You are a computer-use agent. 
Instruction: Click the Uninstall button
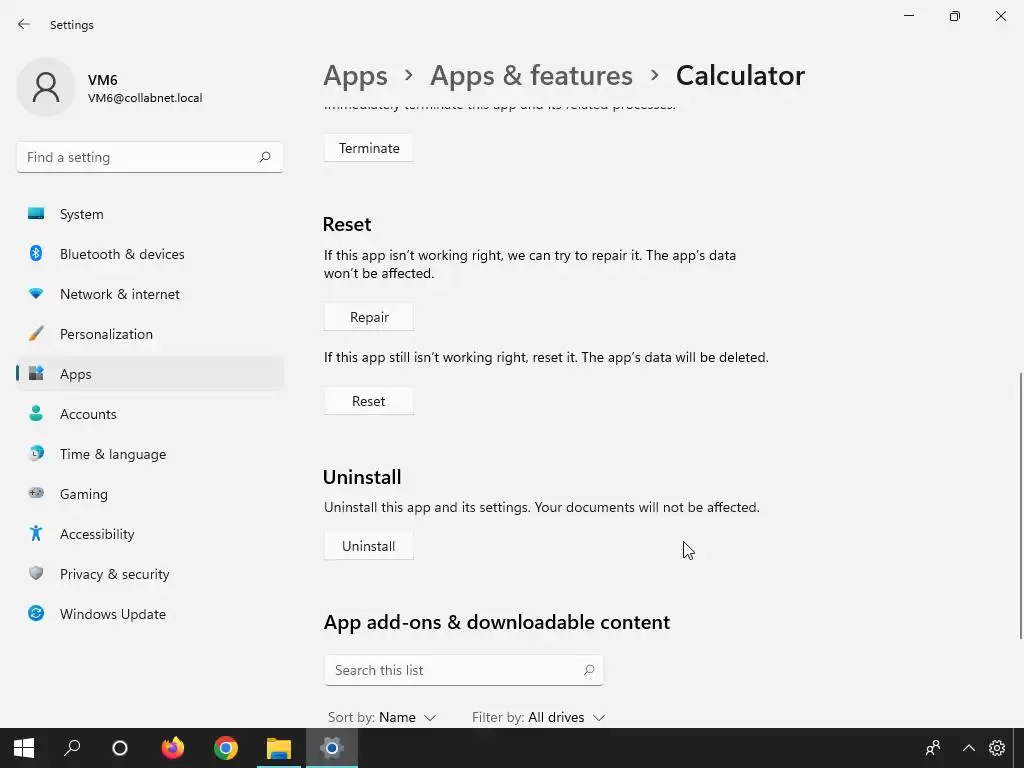point(369,547)
